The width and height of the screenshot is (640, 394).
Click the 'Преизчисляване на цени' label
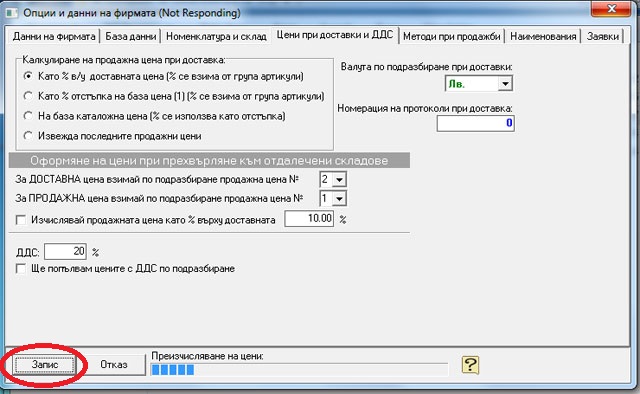pyautogui.click(x=207, y=356)
